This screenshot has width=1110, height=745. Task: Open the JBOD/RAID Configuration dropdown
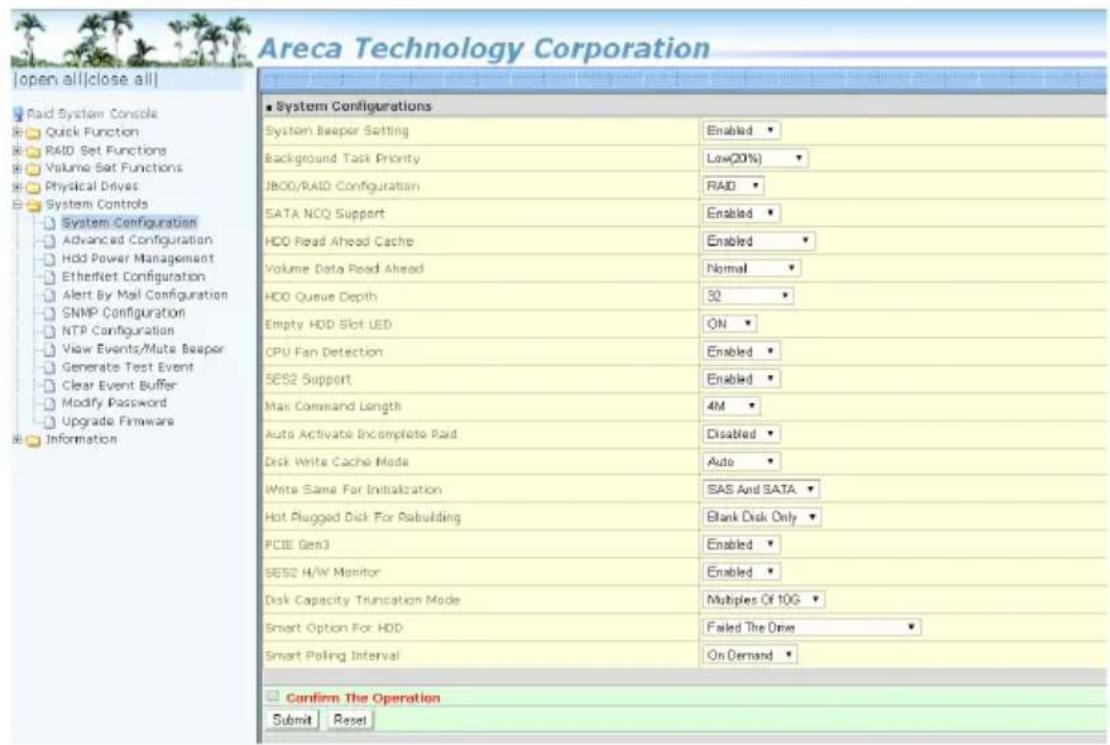733,186
